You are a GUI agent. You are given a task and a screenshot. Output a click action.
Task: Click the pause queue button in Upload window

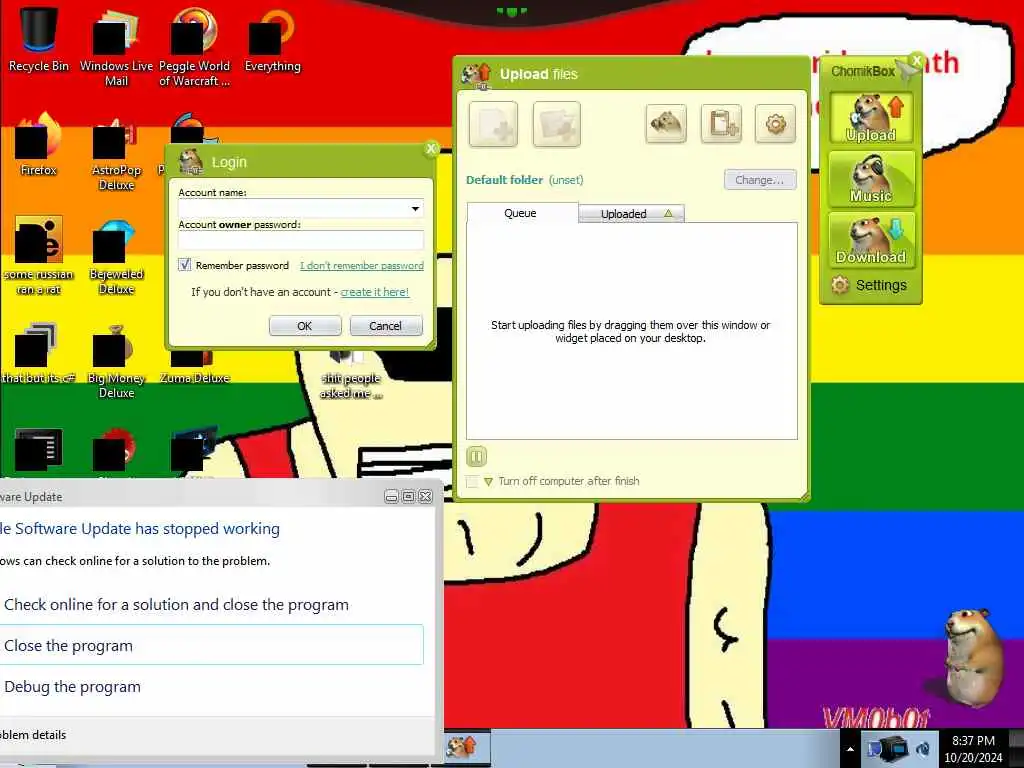(476, 456)
